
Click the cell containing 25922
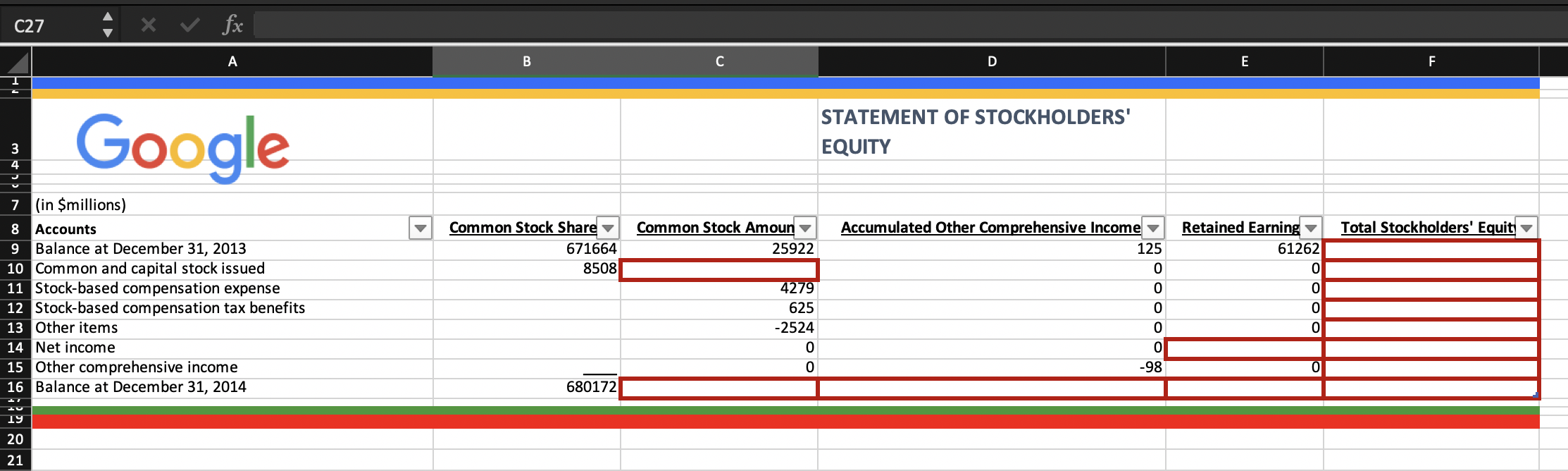tap(719, 249)
